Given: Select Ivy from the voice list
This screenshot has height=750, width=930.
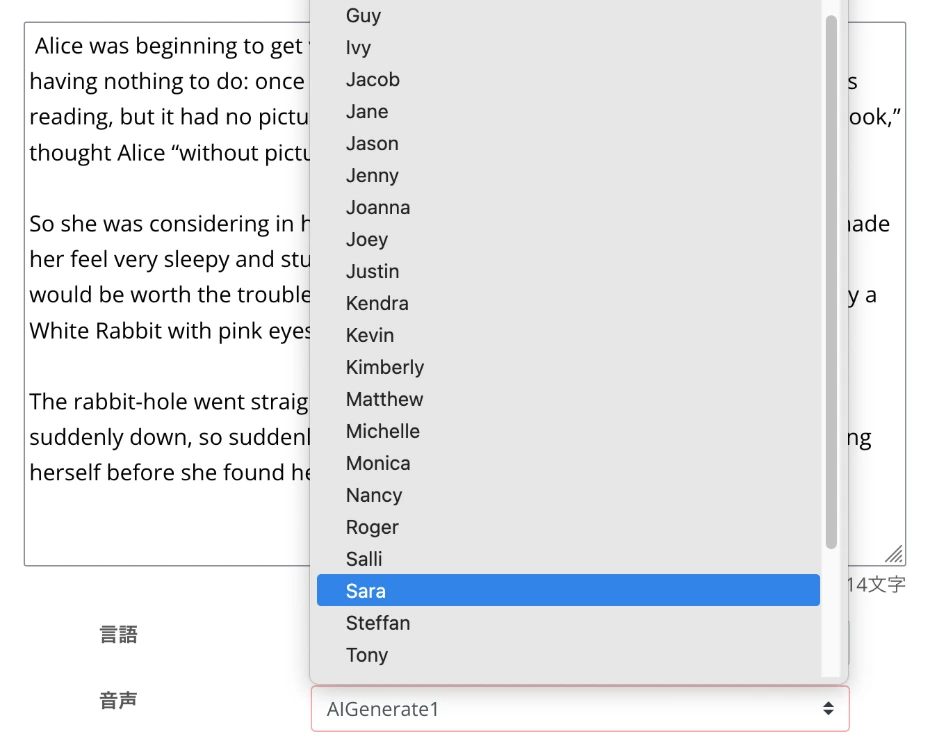Looking at the screenshot, I should [568, 47].
